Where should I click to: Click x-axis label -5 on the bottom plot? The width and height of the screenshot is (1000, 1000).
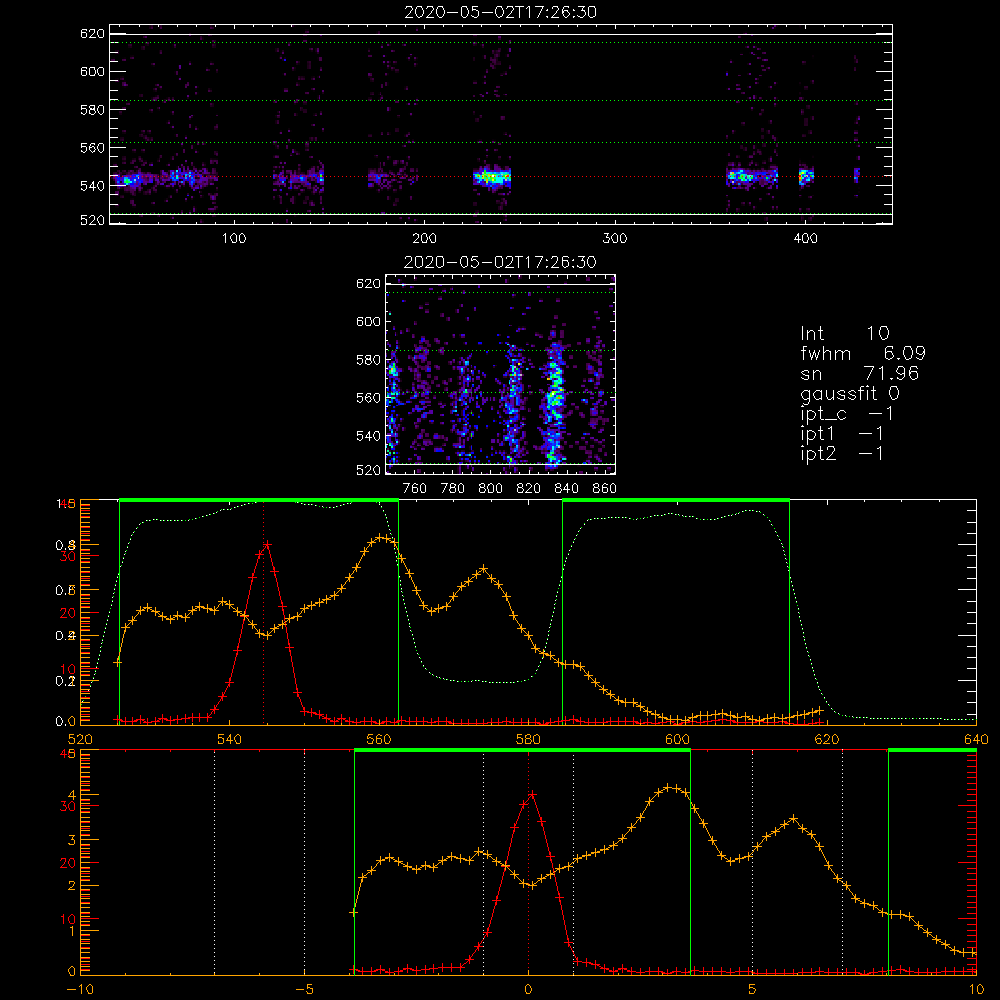tap(304, 989)
